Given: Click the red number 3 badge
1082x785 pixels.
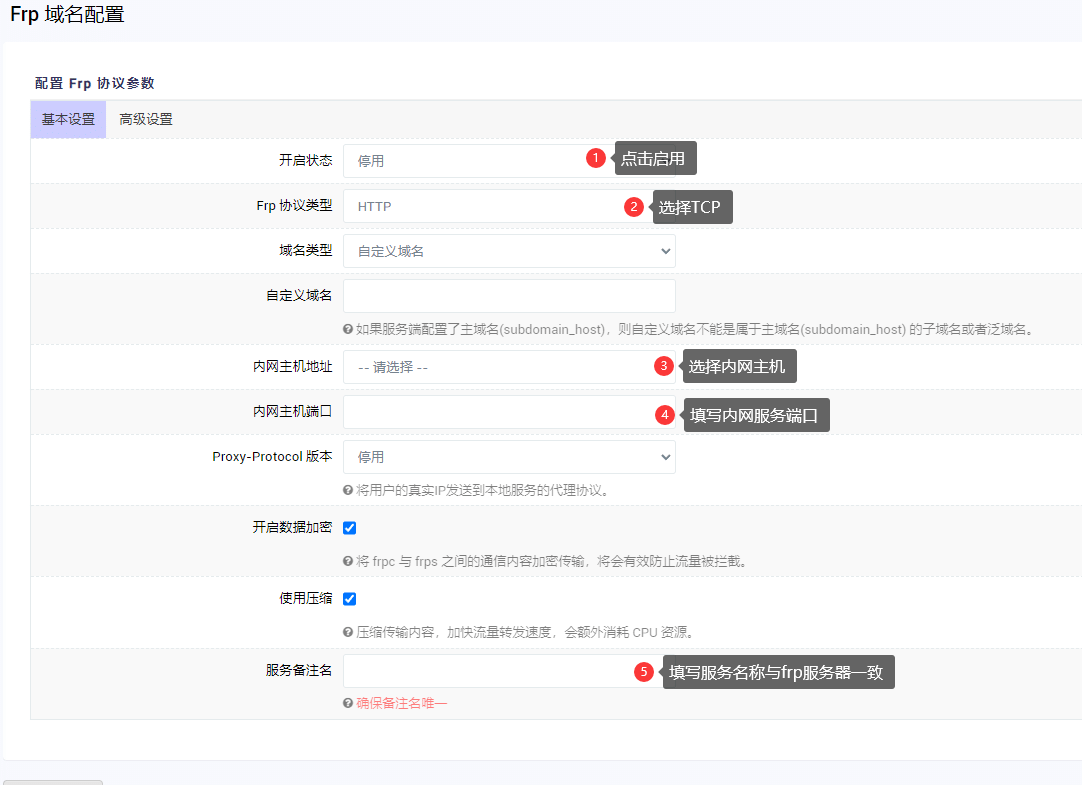Looking at the screenshot, I should coord(663,366).
